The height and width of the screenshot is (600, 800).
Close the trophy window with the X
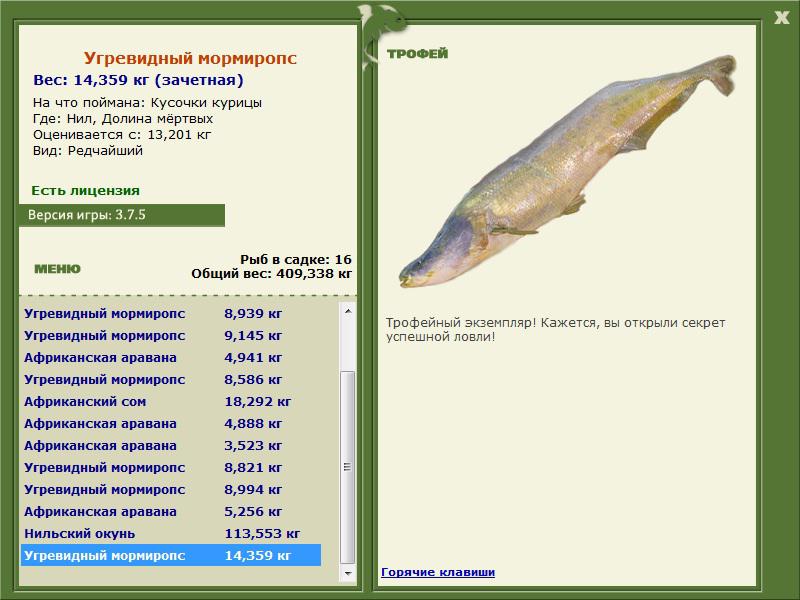tap(781, 18)
